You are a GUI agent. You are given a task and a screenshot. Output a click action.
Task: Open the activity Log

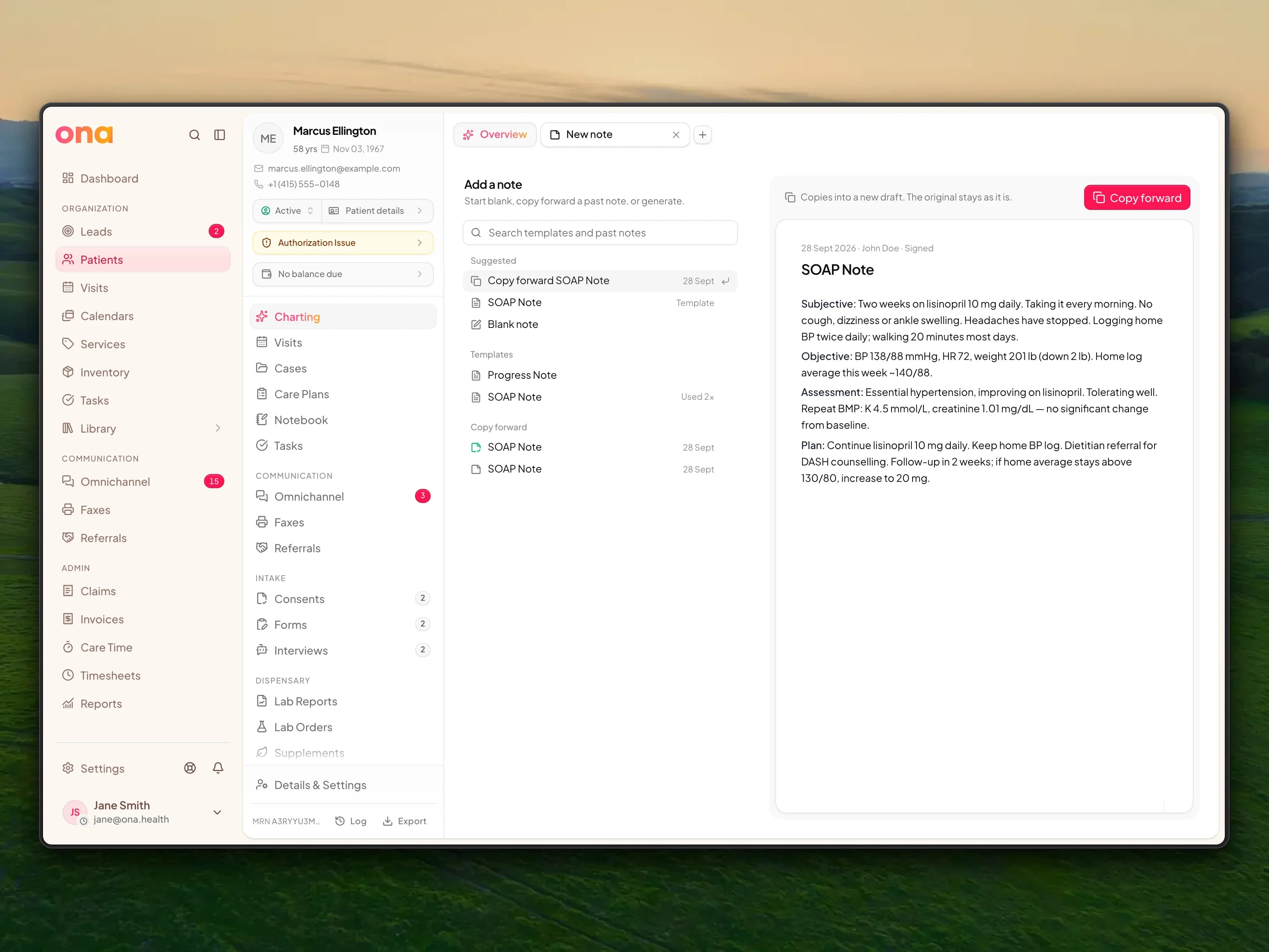click(351, 821)
